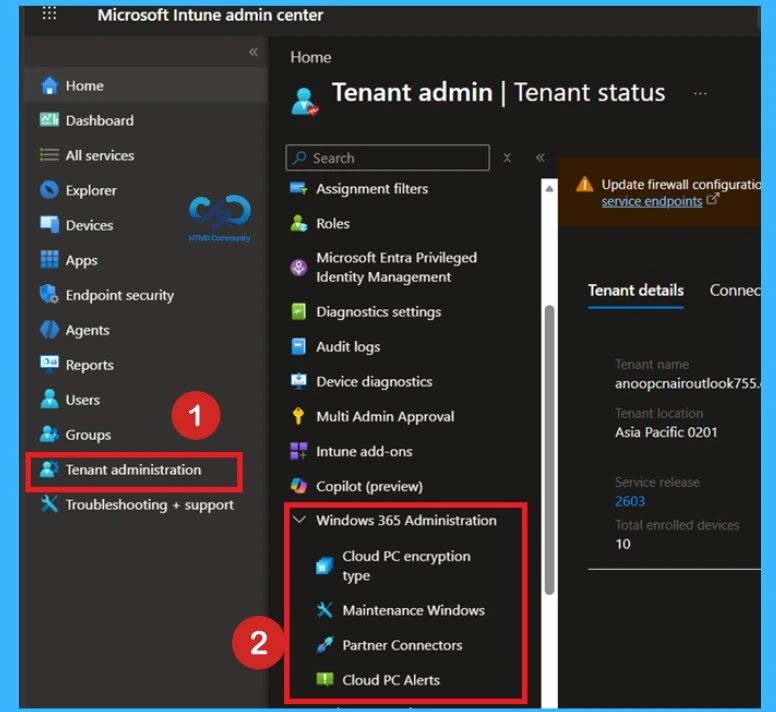
Task: Click the Troubleshooting + support wrench icon
Action: (x=49, y=504)
